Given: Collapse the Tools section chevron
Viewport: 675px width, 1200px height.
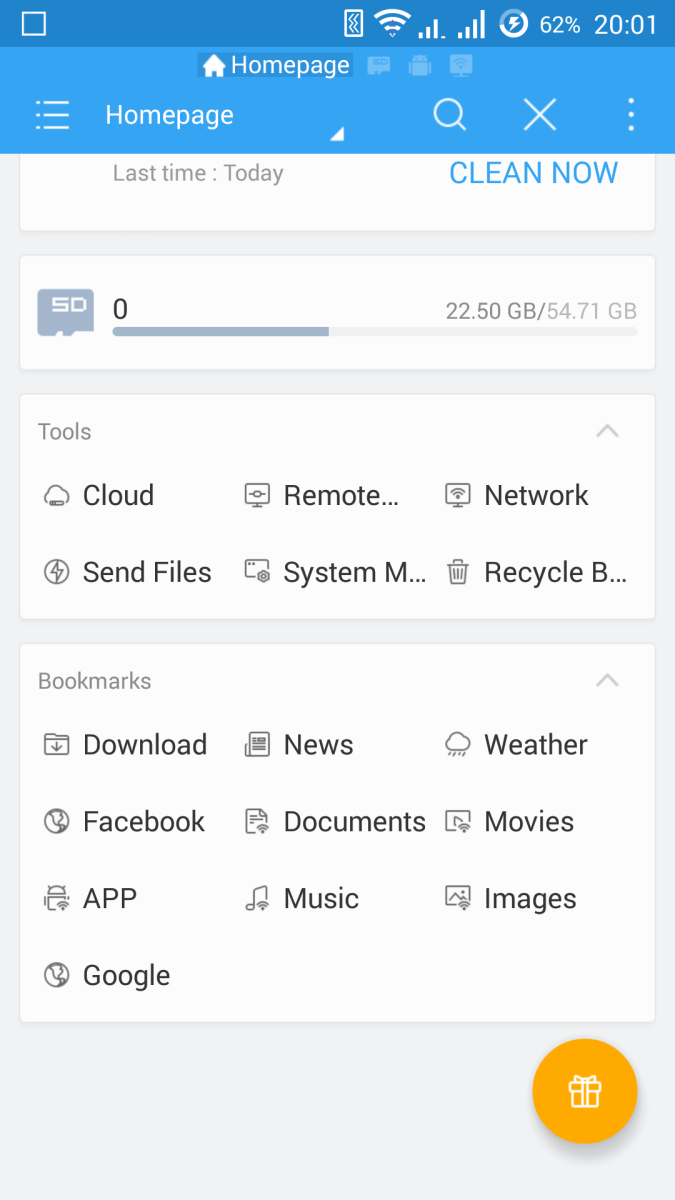Looking at the screenshot, I should [x=607, y=432].
